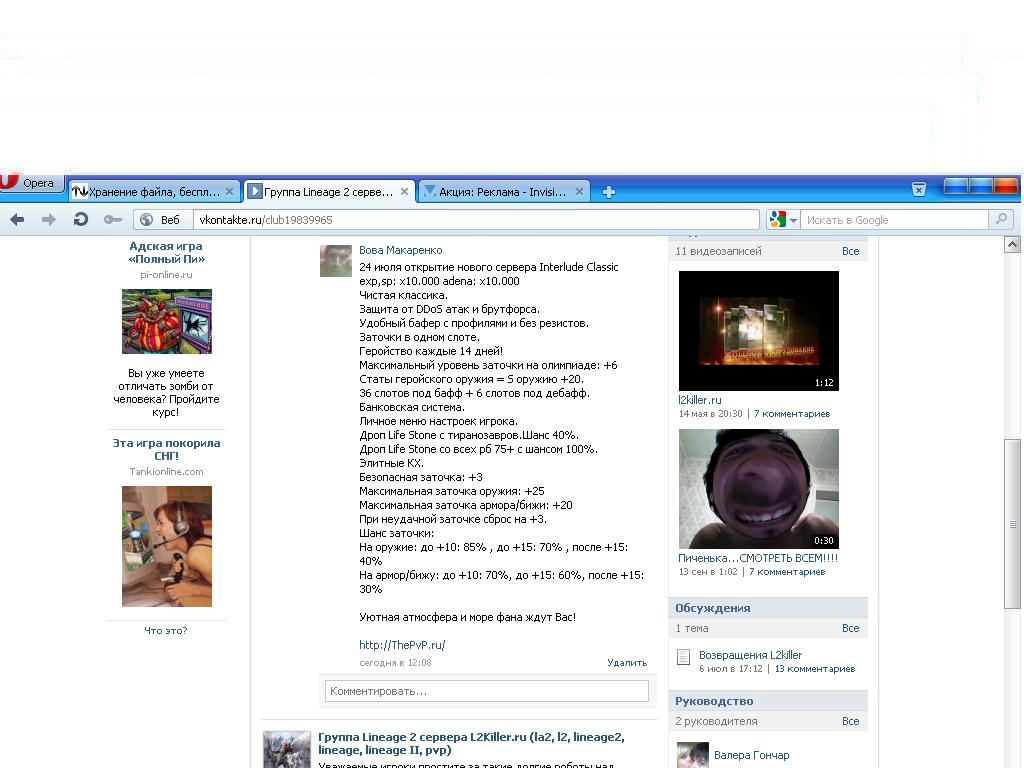Open the closed tabs trash icon
Viewport: 1024px width, 768px height.
point(918,189)
